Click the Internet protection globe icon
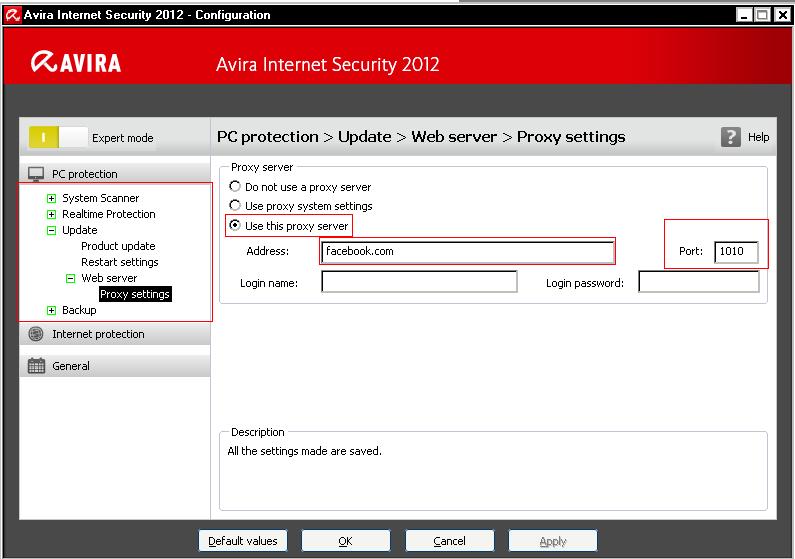The height and width of the screenshot is (559, 795). 36,334
